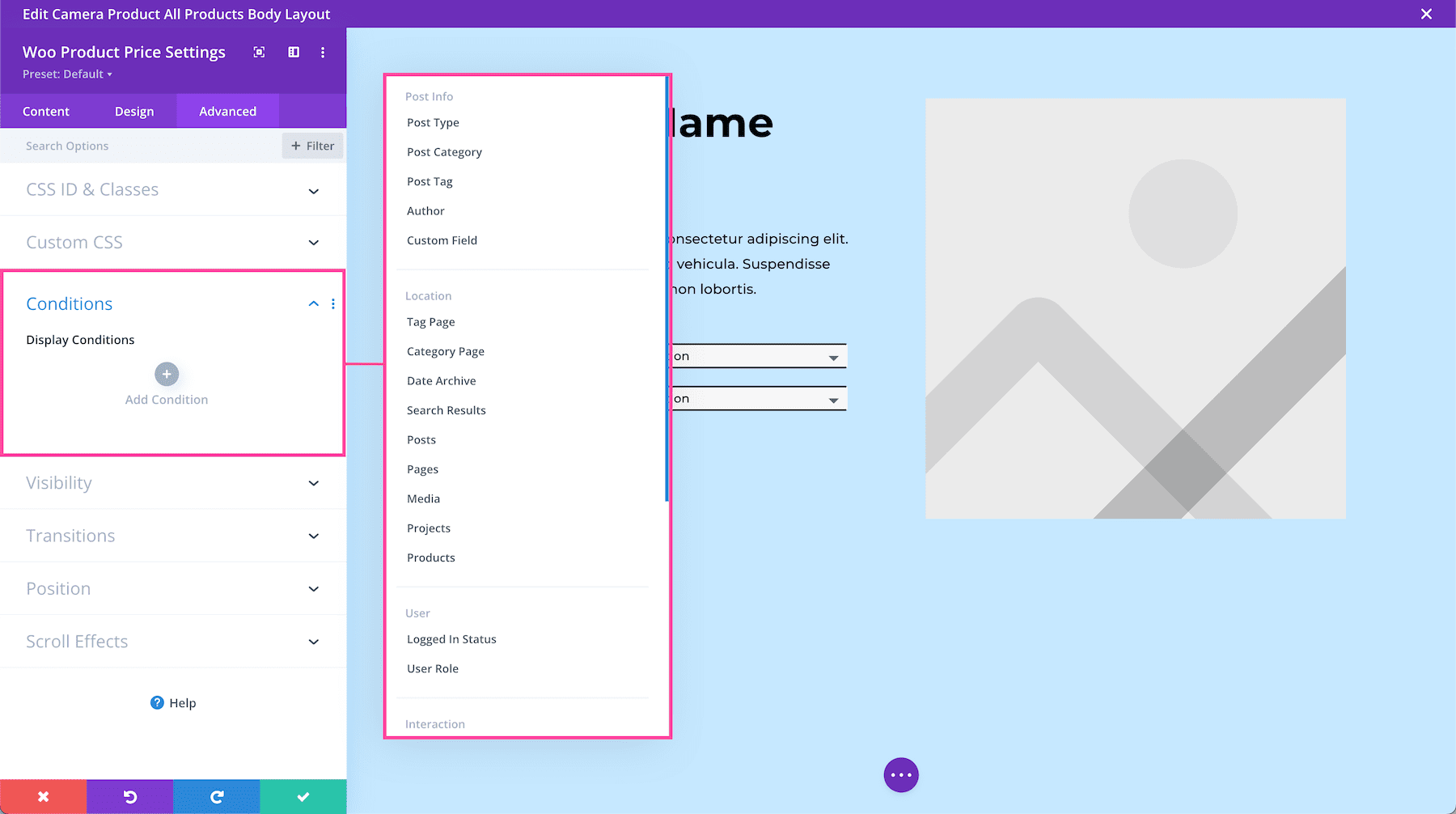The image size is (1456, 814).
Task: Expand the CSS ID & Classes section
Action: [x=173, y=189]
